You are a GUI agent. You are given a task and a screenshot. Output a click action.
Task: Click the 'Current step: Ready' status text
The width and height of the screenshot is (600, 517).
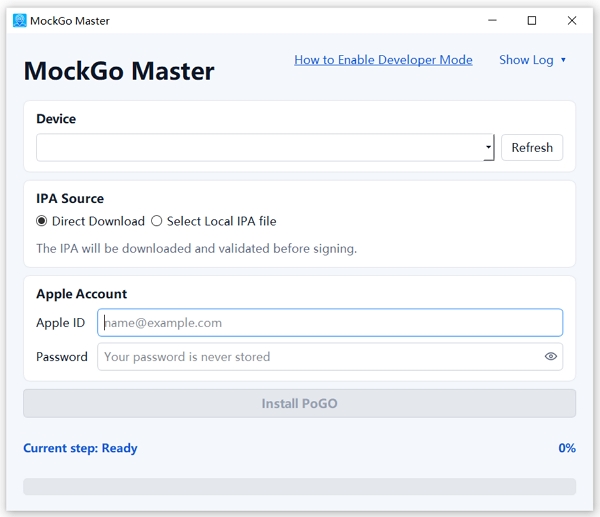[80, 448]
